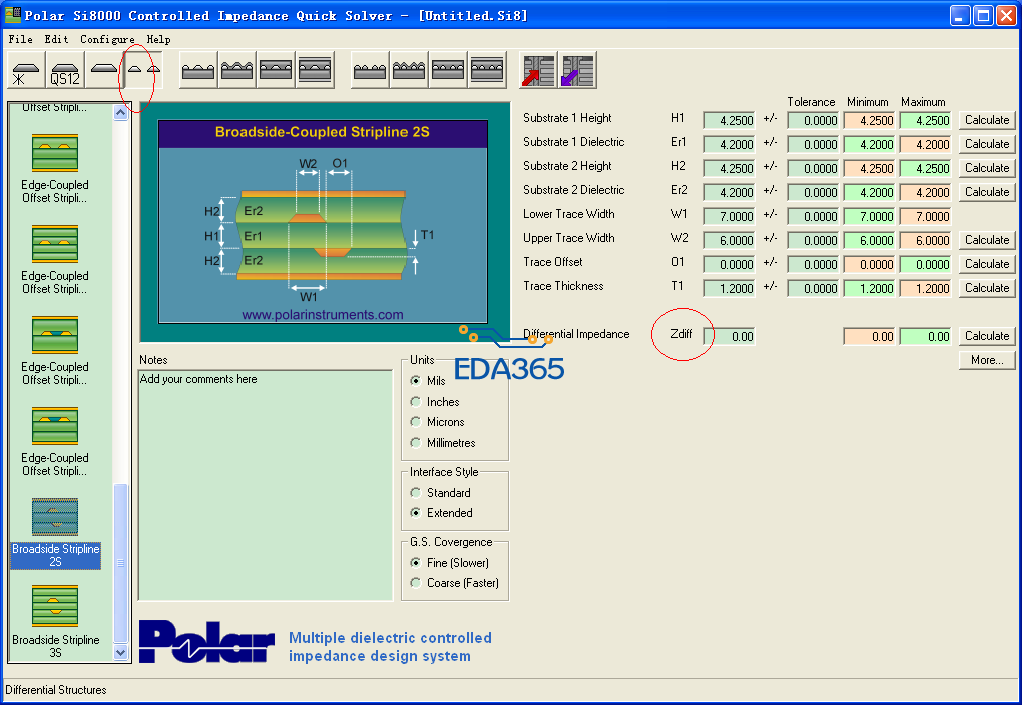Select the first surface microstrip toolbar icon
The image size is (1022, 705).
click(x=26, y=70)
